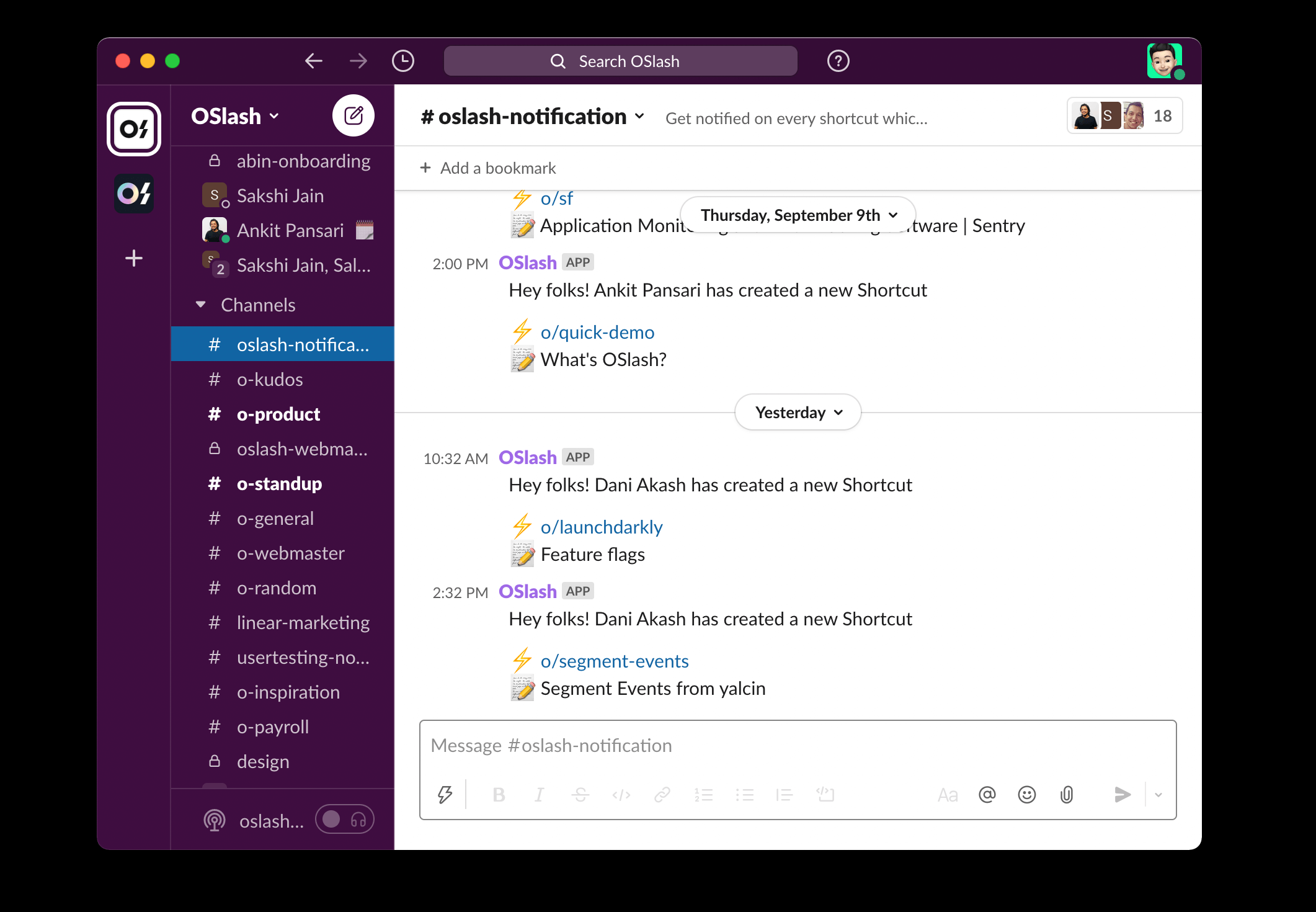Collapse the Channels section

(200, 305)
